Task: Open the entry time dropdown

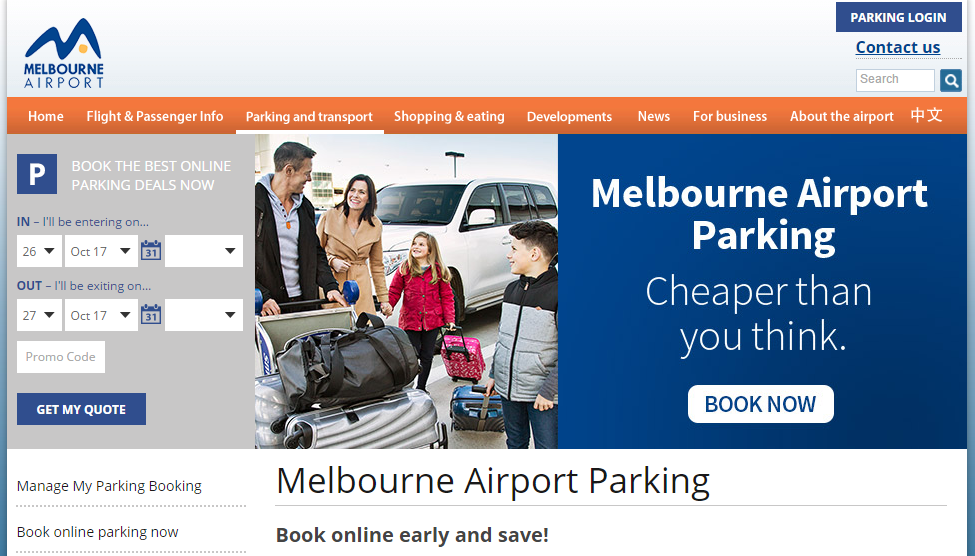Action: coord(204,251)
